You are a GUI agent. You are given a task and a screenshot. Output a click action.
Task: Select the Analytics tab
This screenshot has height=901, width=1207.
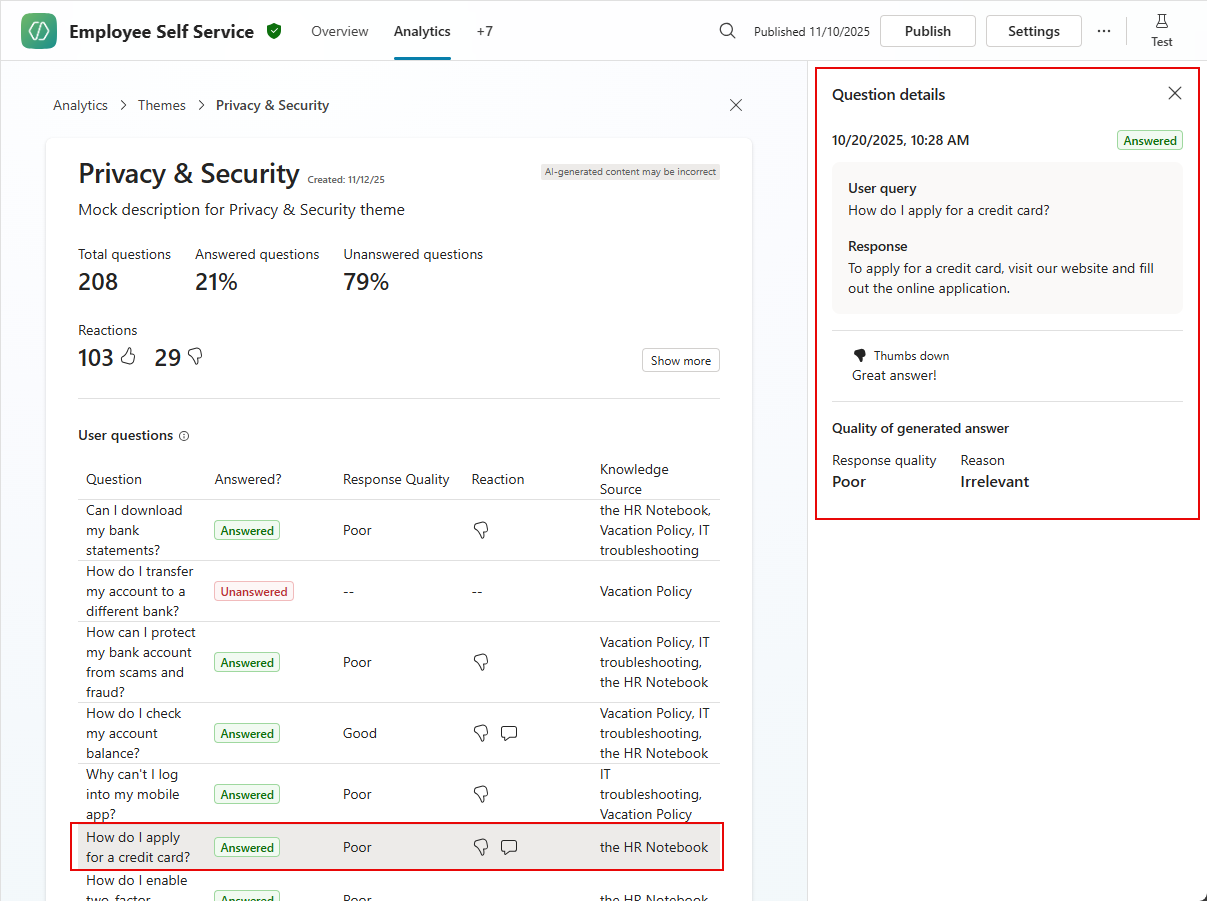[x=422, y=31]
